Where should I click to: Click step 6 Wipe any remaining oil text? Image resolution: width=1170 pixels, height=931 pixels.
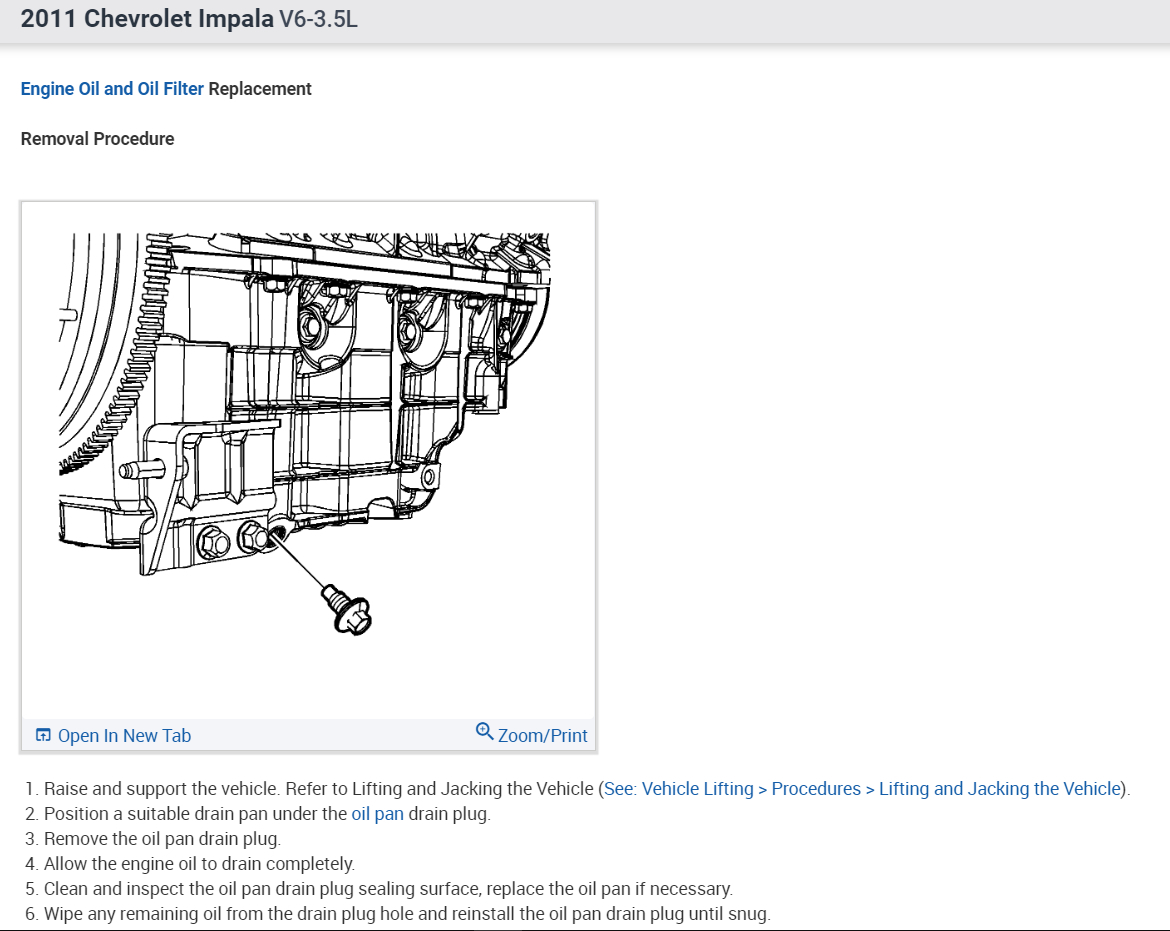398,914
